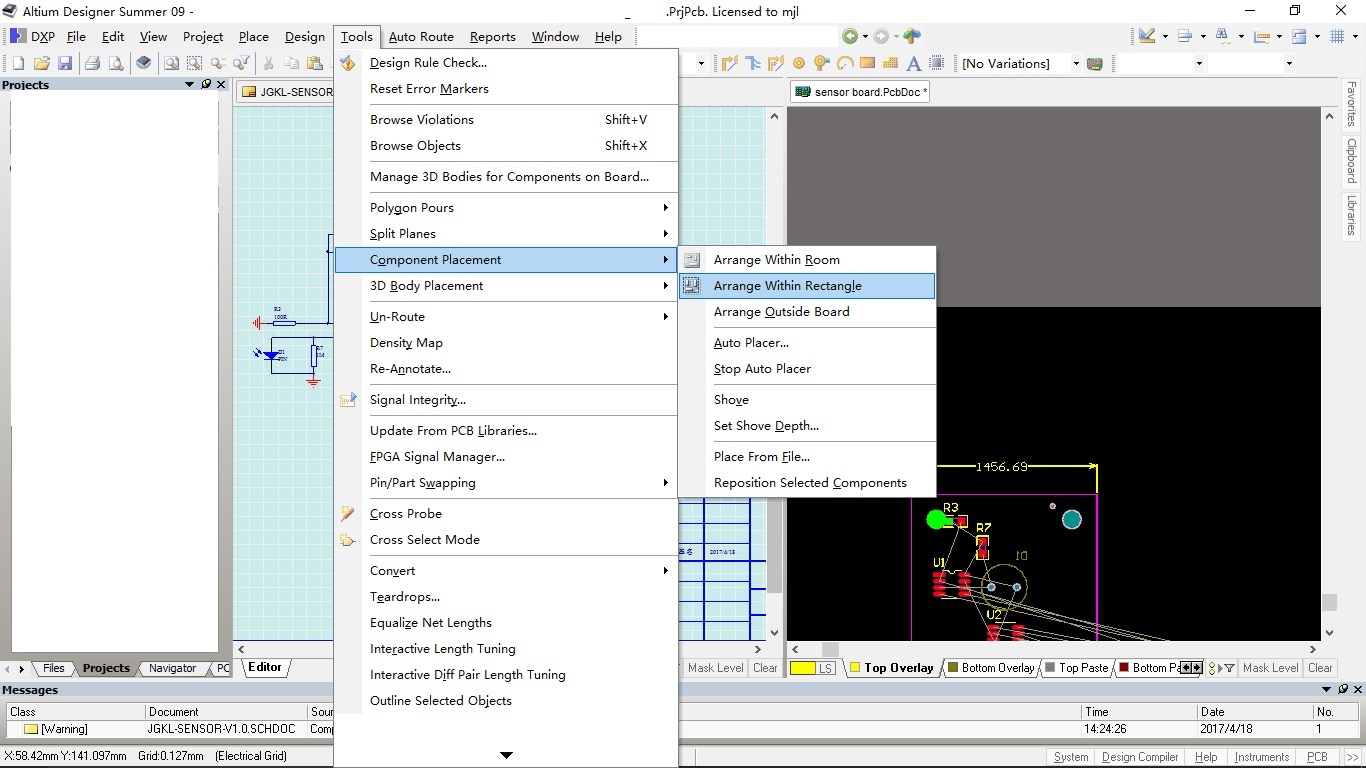Open the Libraries side panel
Screen dimensions: 1366x768
pos(1352,215)
